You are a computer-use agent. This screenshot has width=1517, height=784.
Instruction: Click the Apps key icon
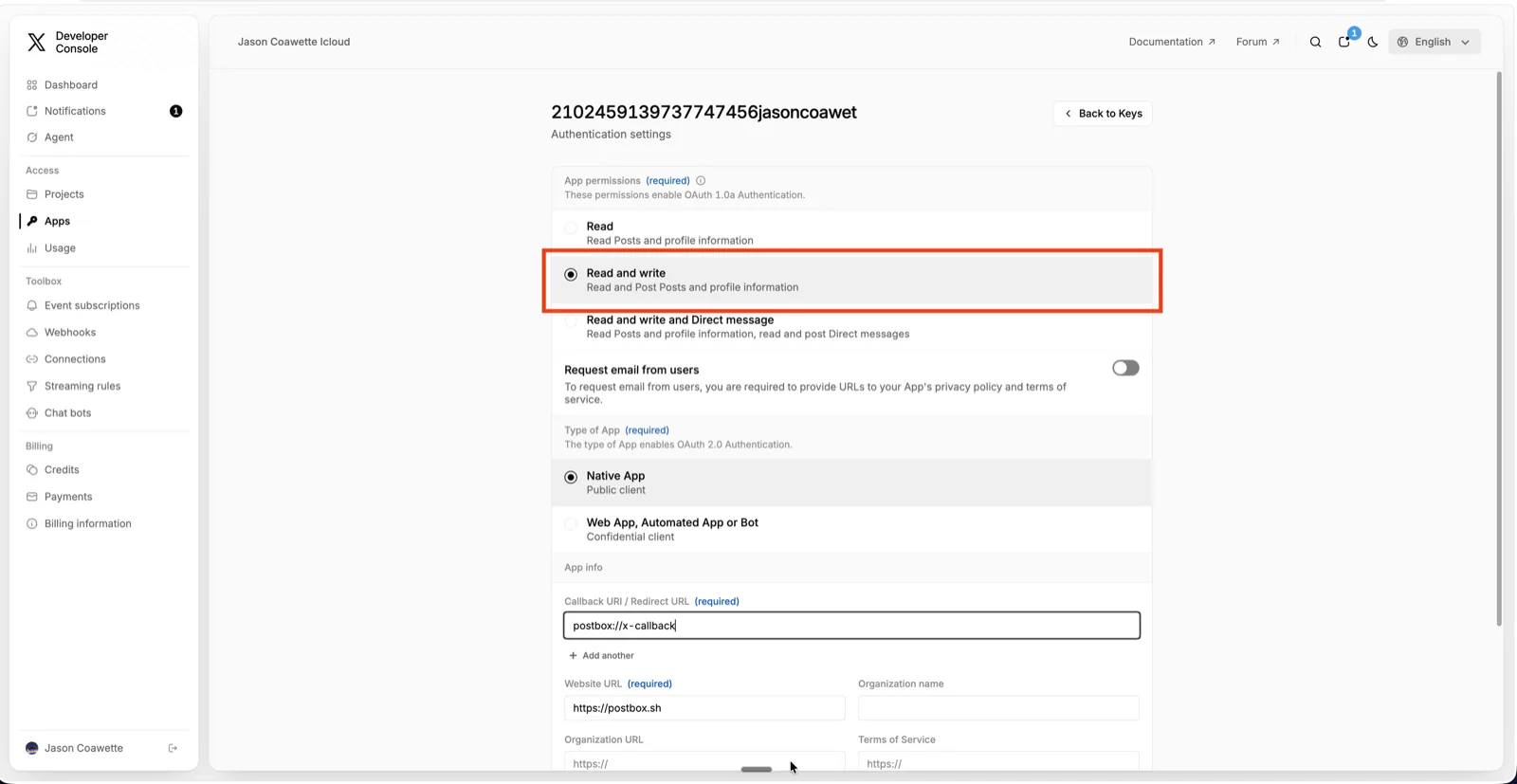pos(32,221)
